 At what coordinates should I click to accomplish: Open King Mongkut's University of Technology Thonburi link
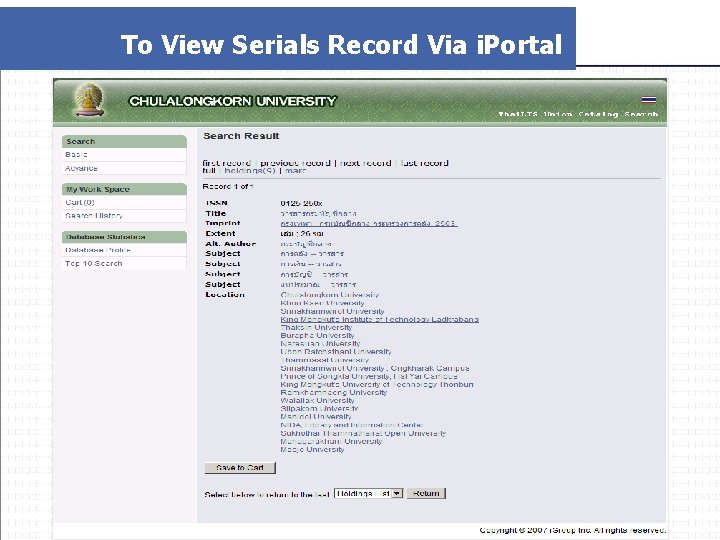(x=377, y=384)
